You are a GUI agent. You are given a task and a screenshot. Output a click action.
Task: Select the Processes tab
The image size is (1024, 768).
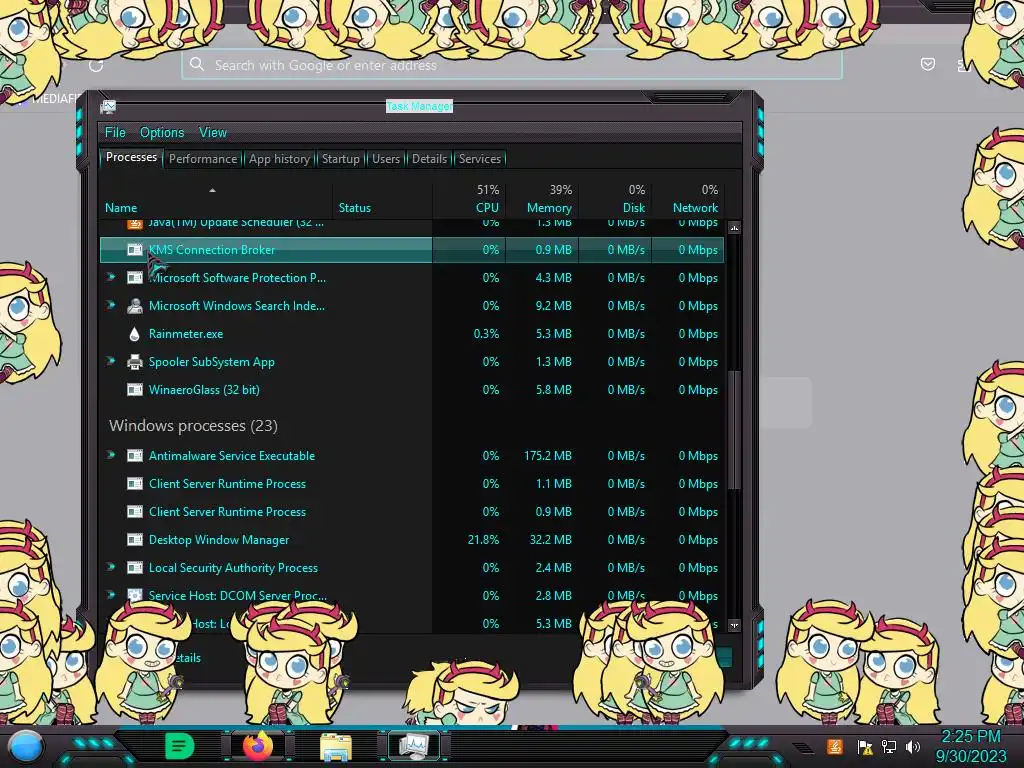[x=131, y=157]
